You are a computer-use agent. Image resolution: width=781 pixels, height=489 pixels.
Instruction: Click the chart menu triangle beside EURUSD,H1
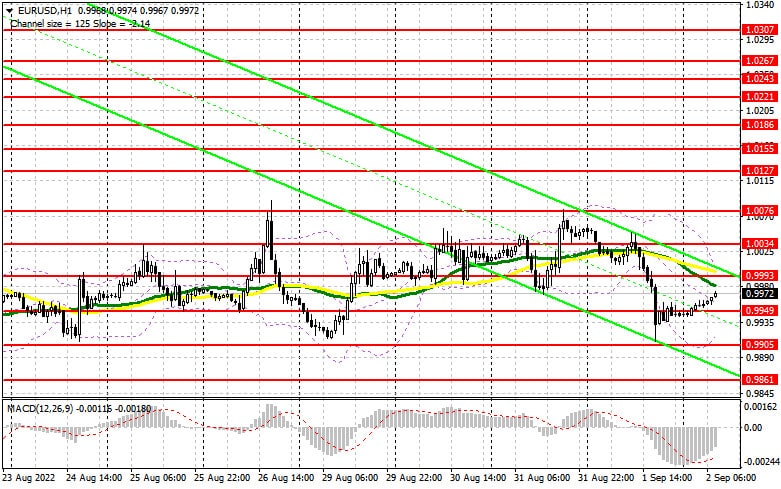coord(9,10)
